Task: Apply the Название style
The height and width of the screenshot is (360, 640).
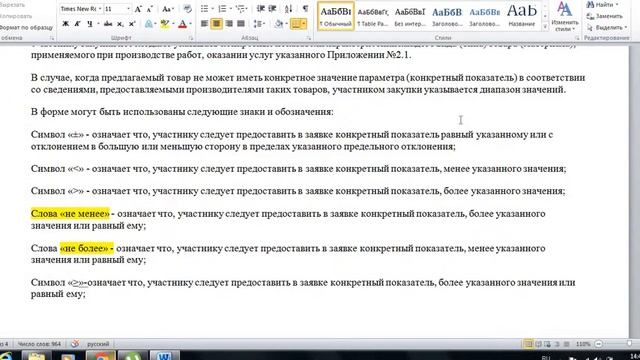Action: pos(522,16)
